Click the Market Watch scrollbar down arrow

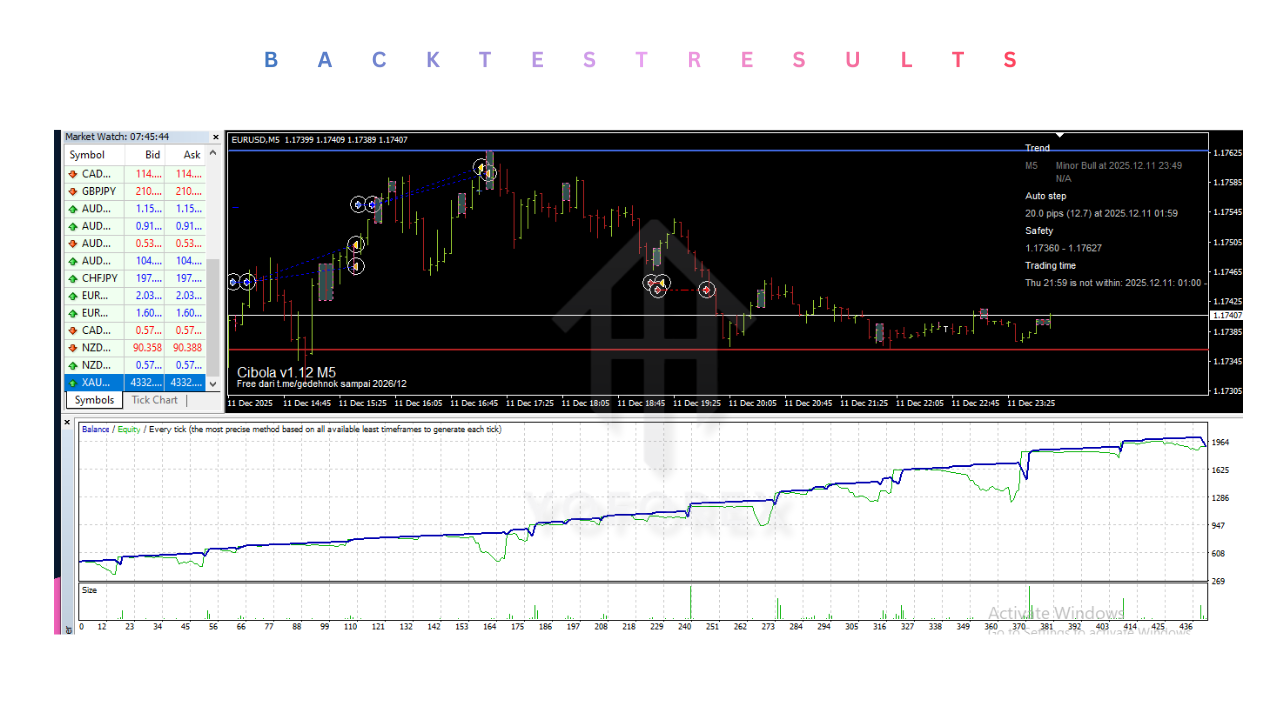[x=212, y=383]
